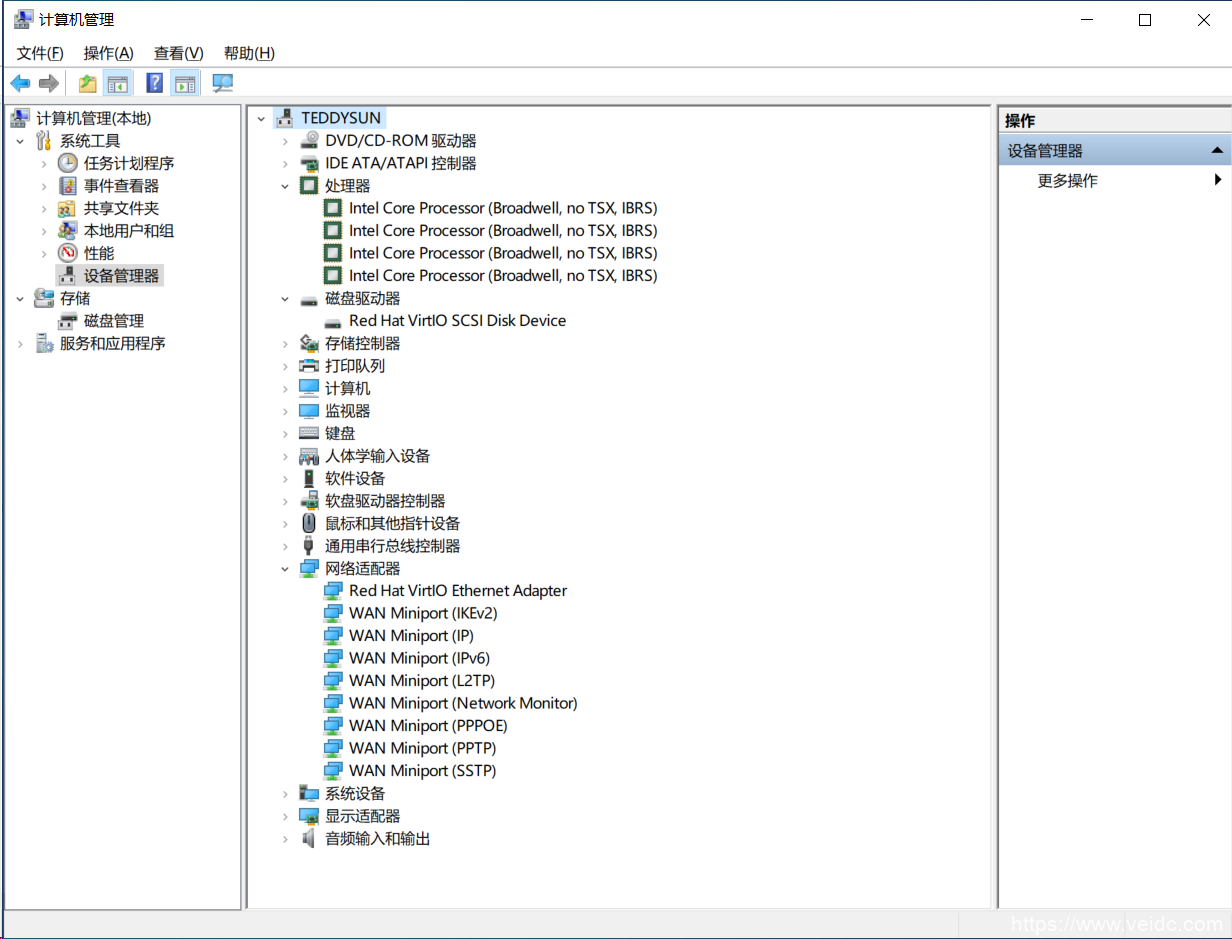Toggle the show/hide console tree toolbar button

click(118, 84)
